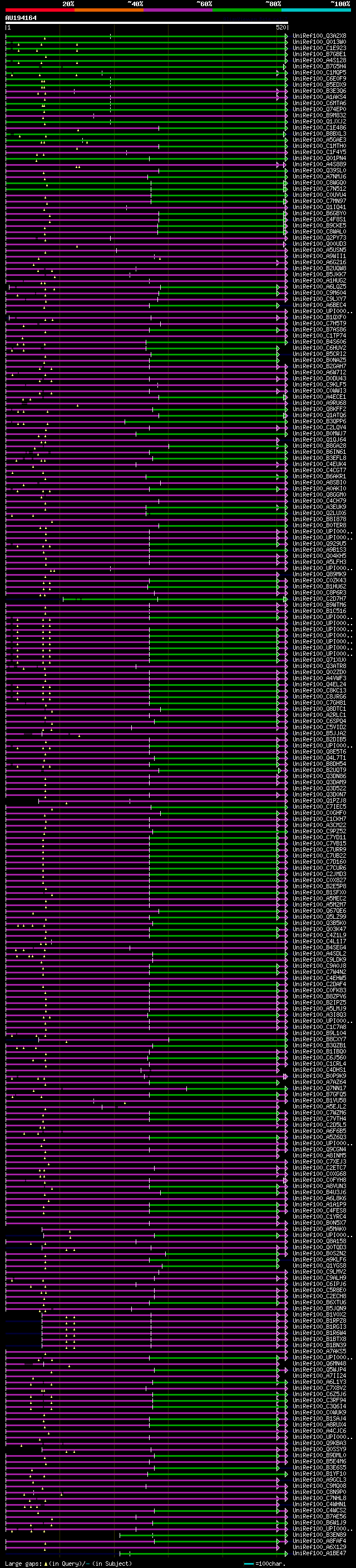Select hit UniRef100_Q8A158
The height and width of the screenshot is (1568, 356).
pos(319,1241)
